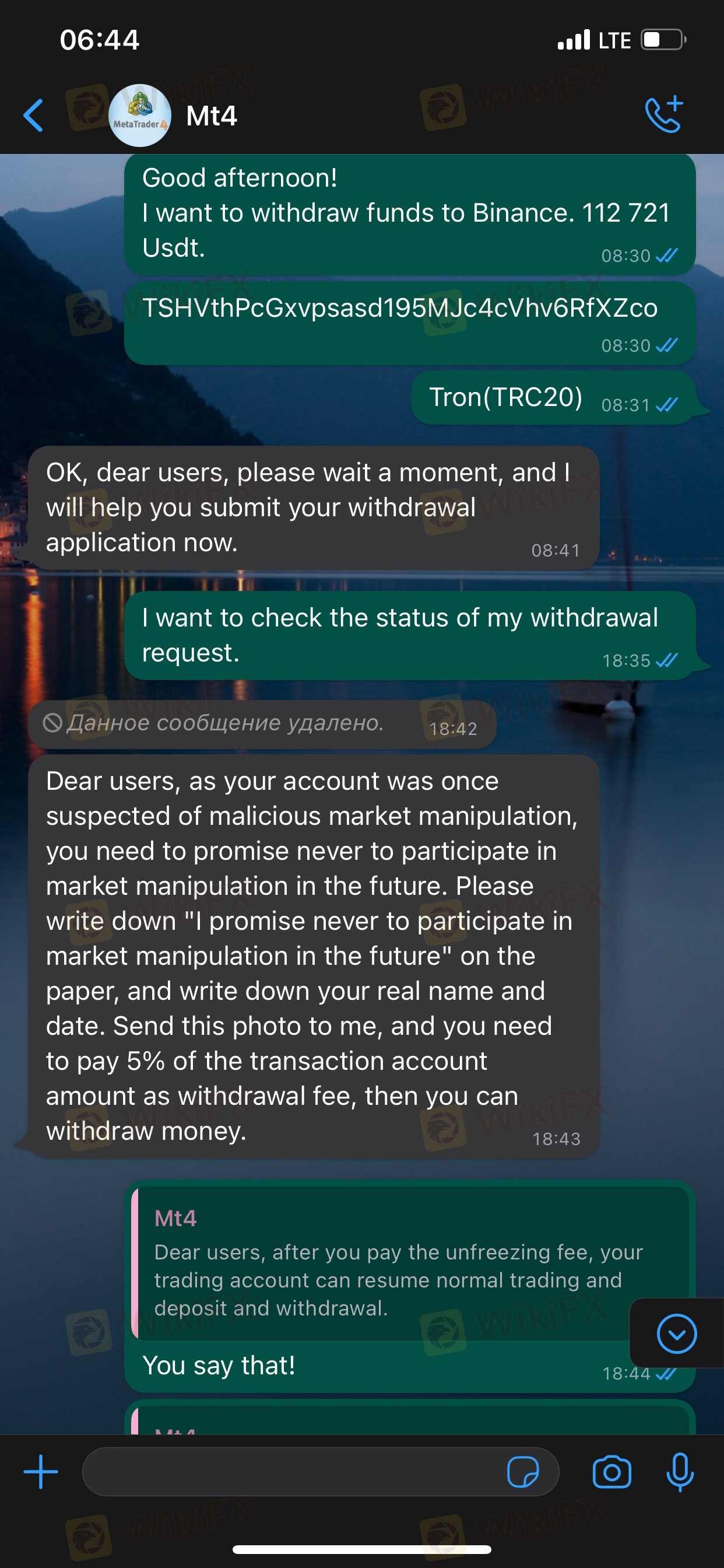This screenshot has height=1568, width=724.
Task: Open the camera icon
Action: (611, 1472)
